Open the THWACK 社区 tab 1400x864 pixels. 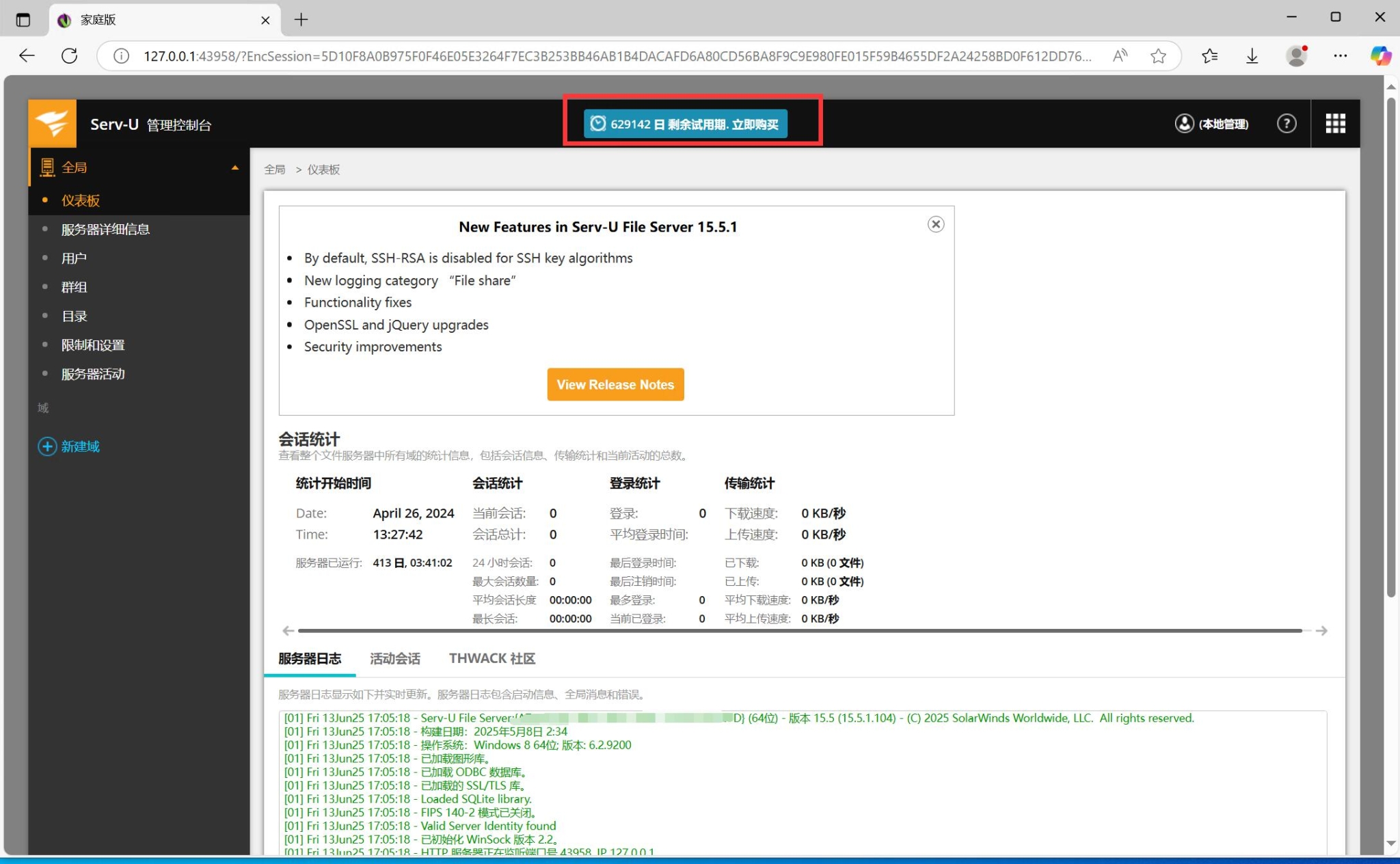pos(492,658)
